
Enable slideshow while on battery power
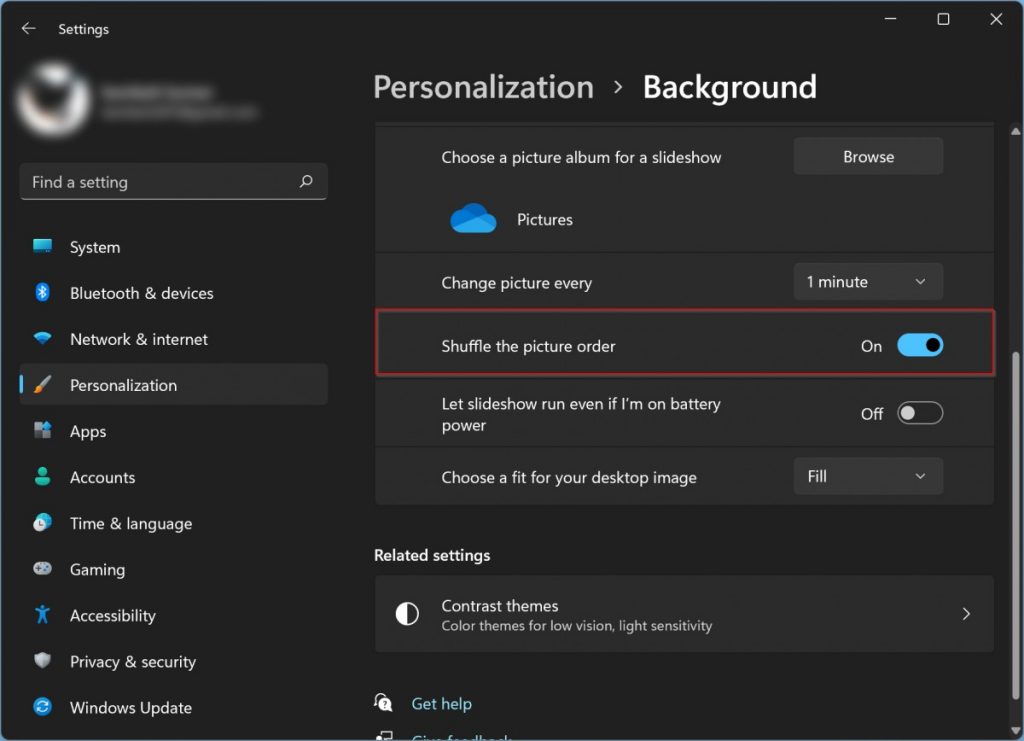click(920, 412)
